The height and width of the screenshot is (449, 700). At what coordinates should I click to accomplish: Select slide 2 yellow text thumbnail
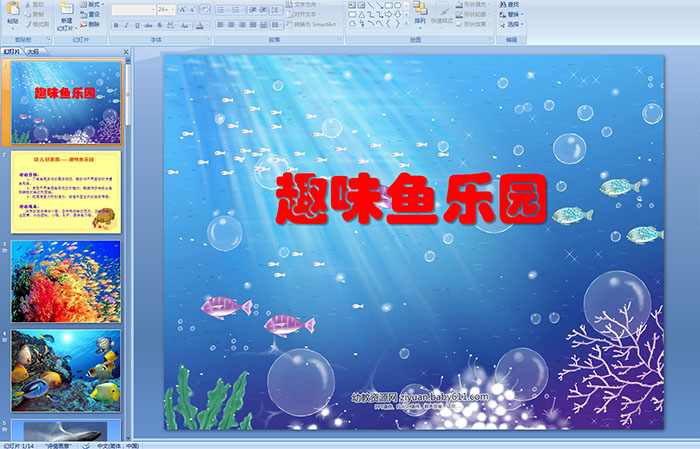click(x=66, y=192)
